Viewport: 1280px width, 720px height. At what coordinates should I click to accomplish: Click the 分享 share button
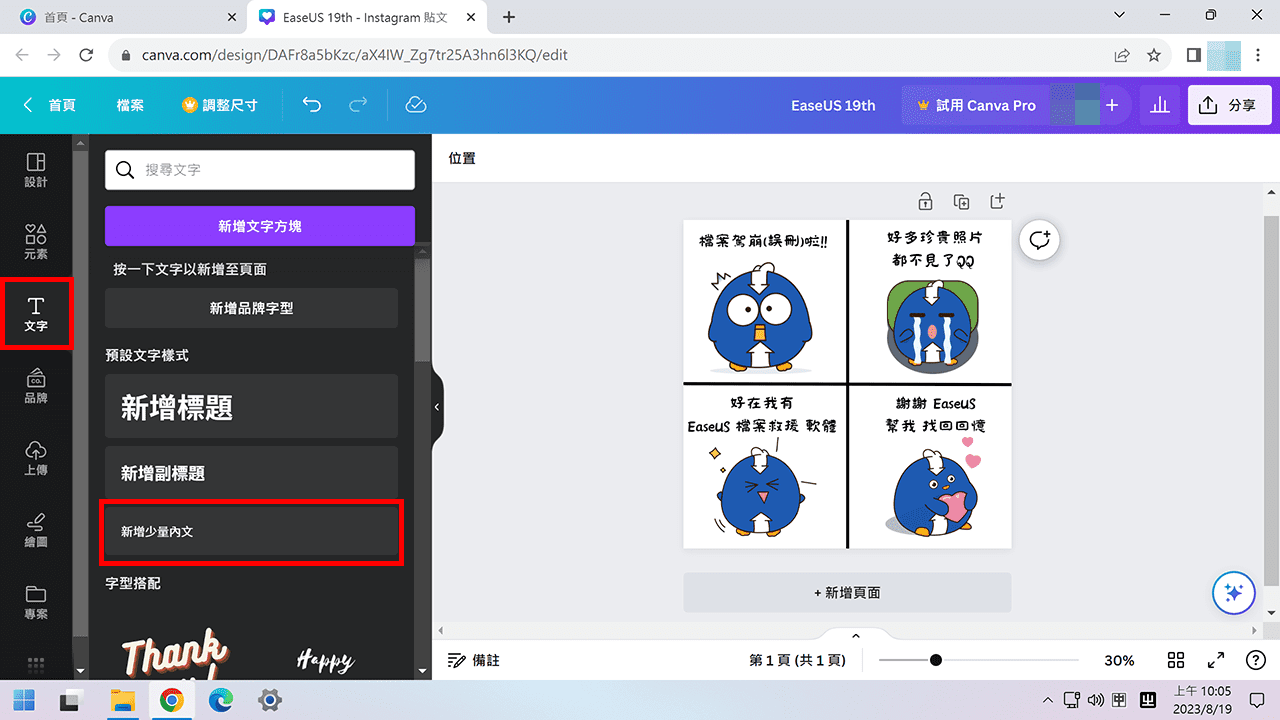coord(1229,104)
